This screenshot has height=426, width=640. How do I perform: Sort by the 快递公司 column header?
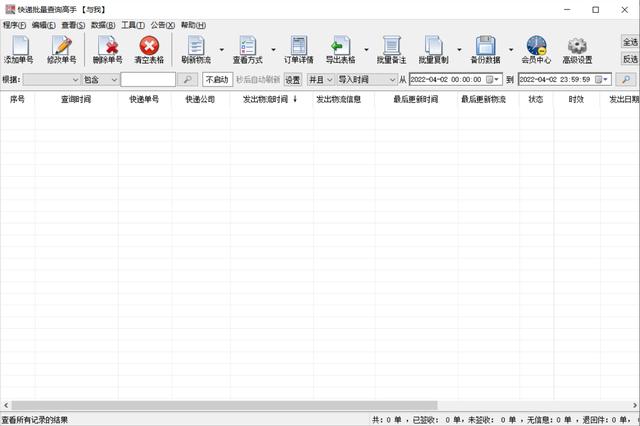tap(200, 99)
